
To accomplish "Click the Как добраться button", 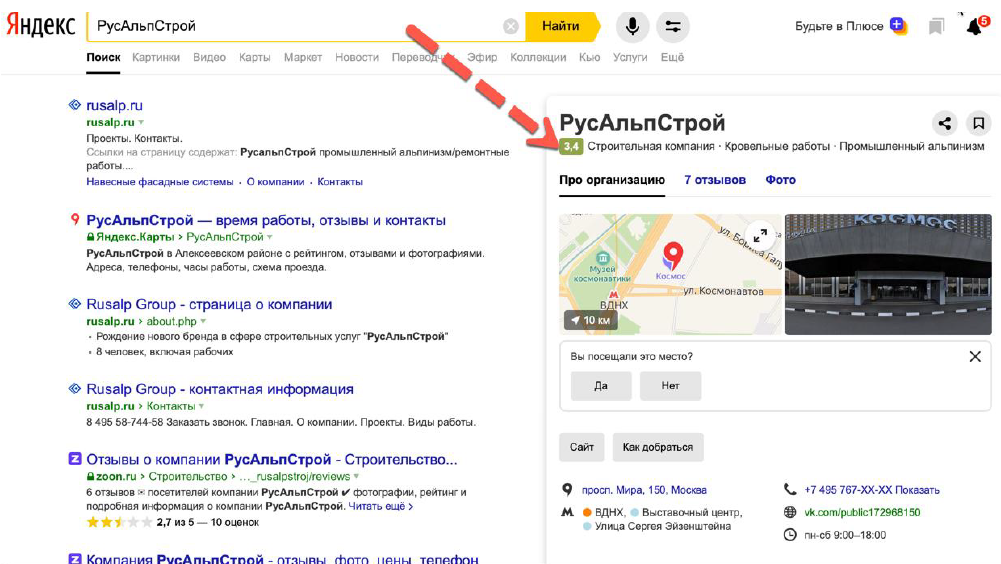I will pos(658,447).
